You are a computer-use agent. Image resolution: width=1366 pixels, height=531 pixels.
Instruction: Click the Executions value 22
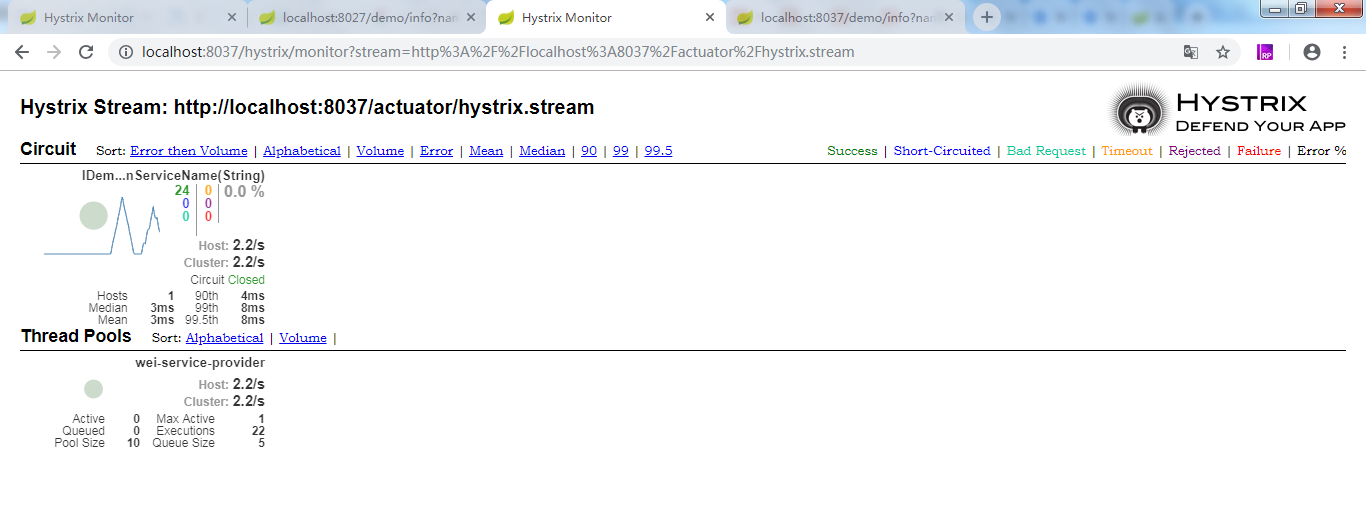point(258,431)
